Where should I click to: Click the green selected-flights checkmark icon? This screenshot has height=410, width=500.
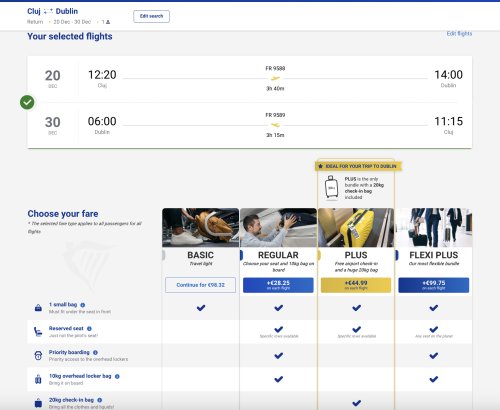tap(27, 102)
